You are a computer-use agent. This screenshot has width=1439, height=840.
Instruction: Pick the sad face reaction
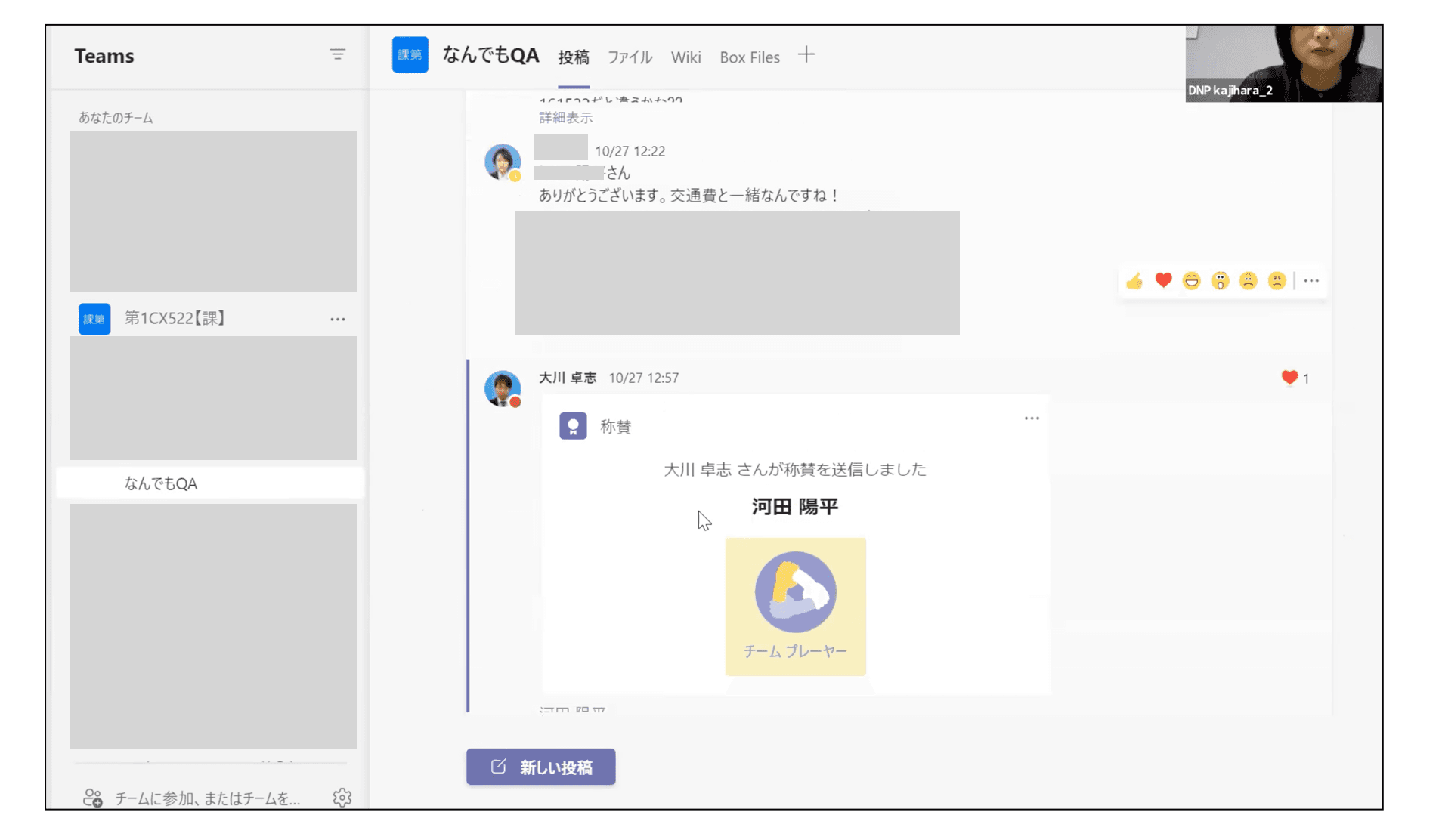pyautogui.click(x=1249, y=281)
